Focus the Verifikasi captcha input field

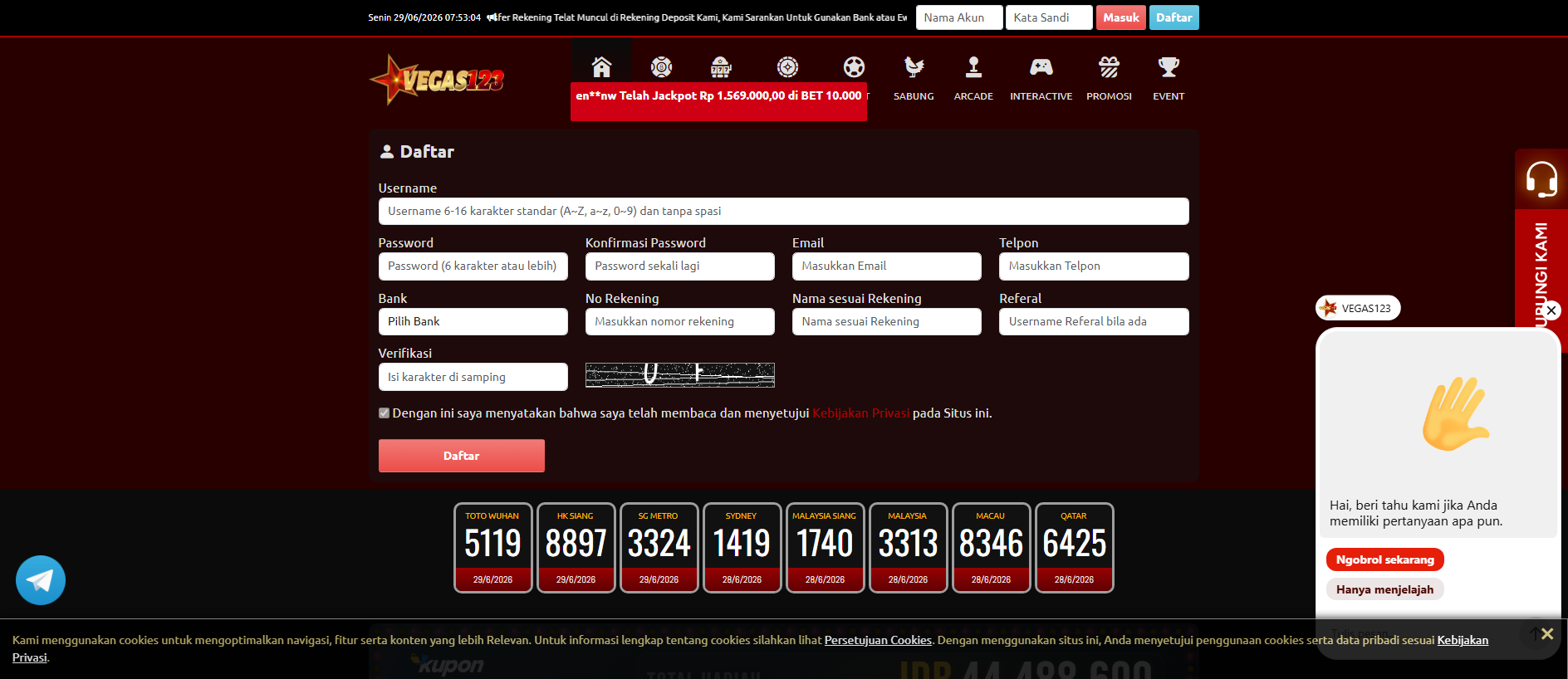(473, 377)
